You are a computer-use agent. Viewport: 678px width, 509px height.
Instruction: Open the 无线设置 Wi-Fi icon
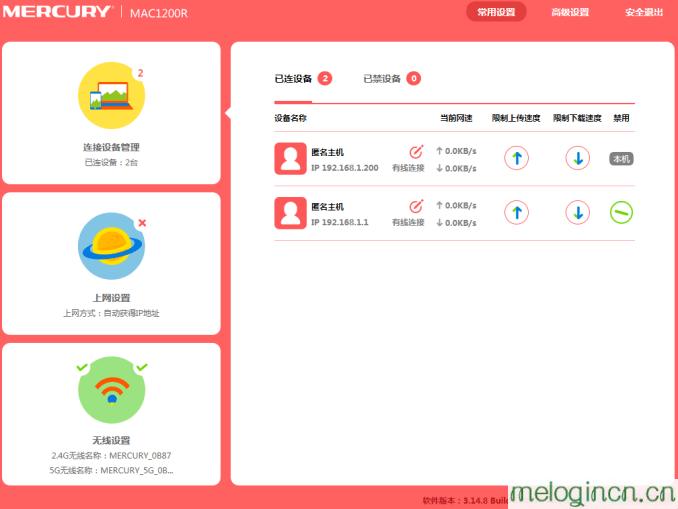click(112, 390)
